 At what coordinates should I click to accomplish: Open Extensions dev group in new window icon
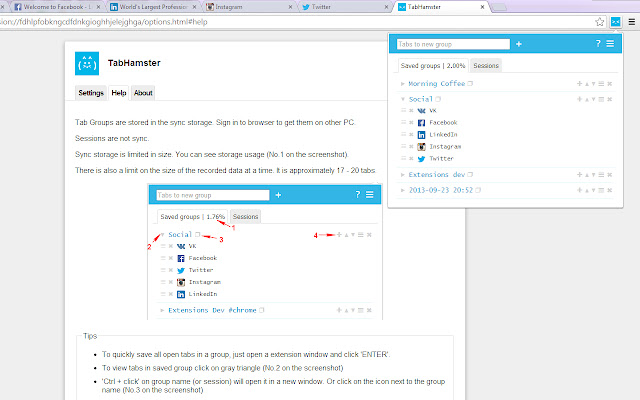click(470, 175)
